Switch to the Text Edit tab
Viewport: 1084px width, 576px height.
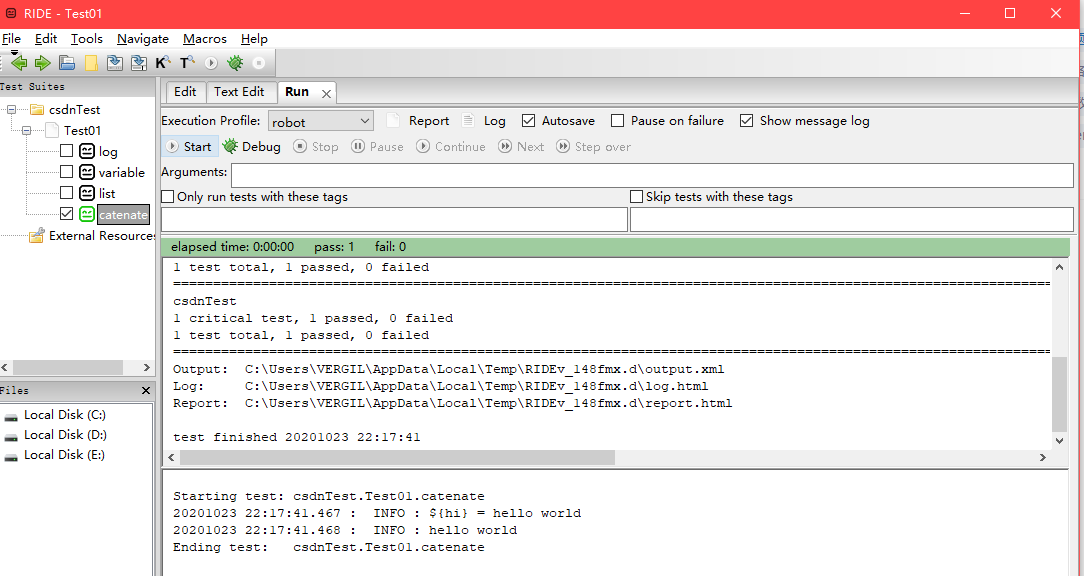(x=239, y=92)
